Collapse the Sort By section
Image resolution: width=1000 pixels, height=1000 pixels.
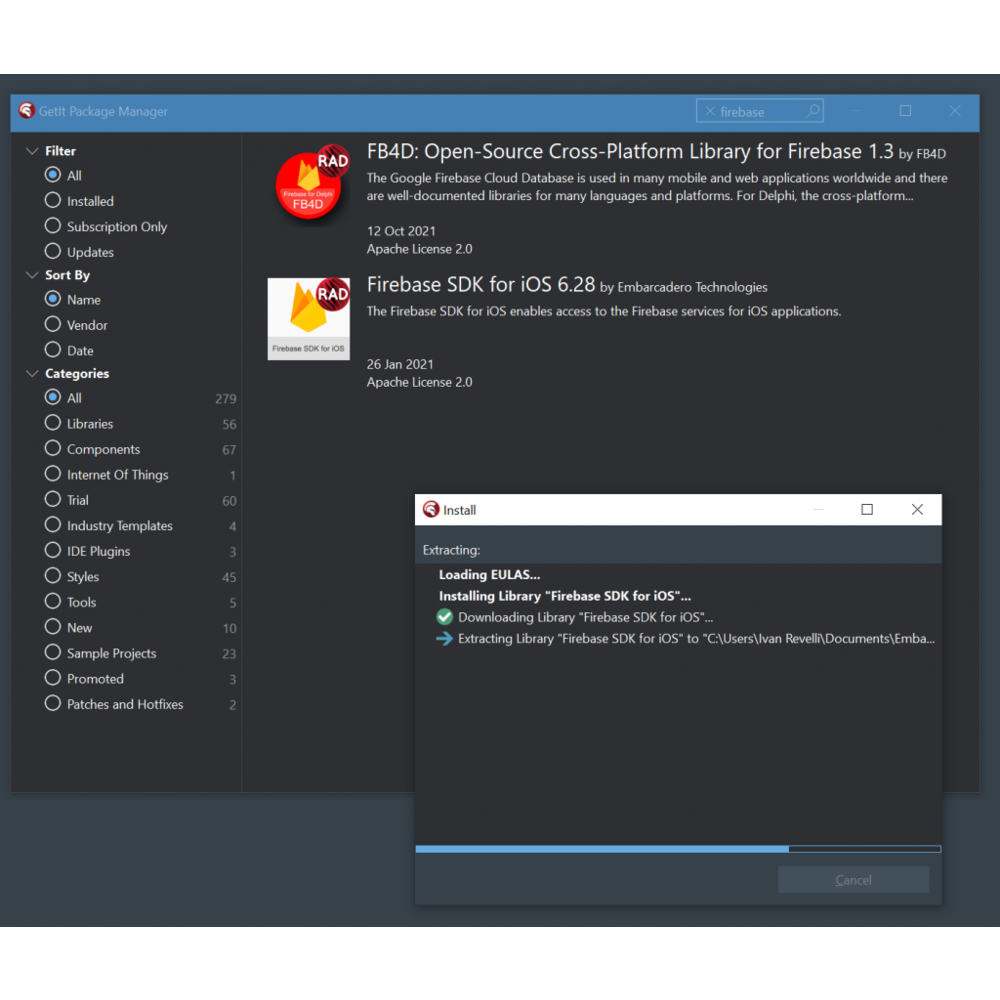click(x=32, y=275)
